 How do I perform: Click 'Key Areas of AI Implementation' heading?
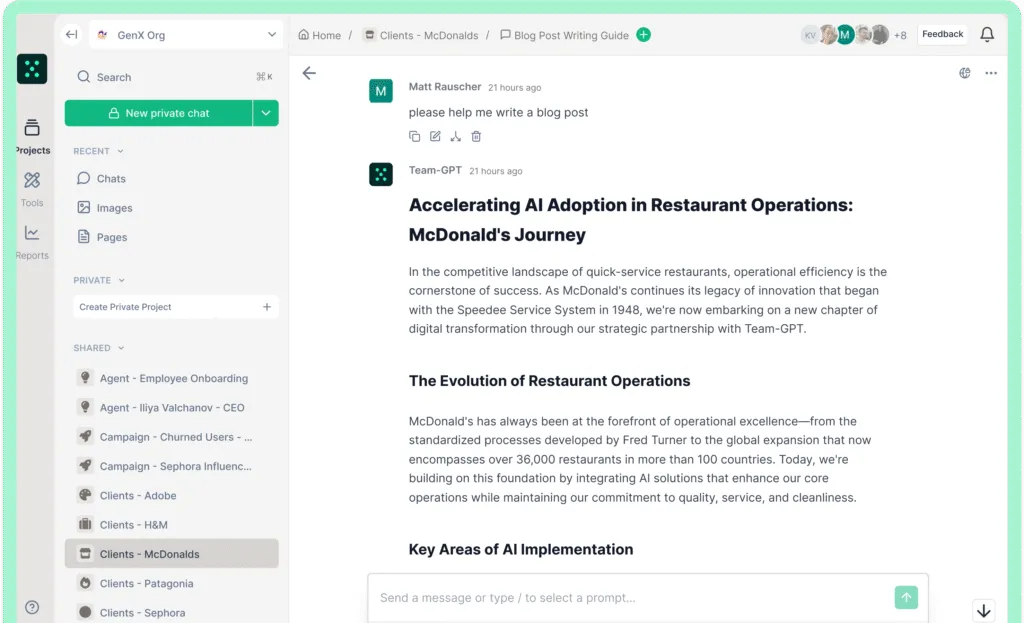(520, 549)
